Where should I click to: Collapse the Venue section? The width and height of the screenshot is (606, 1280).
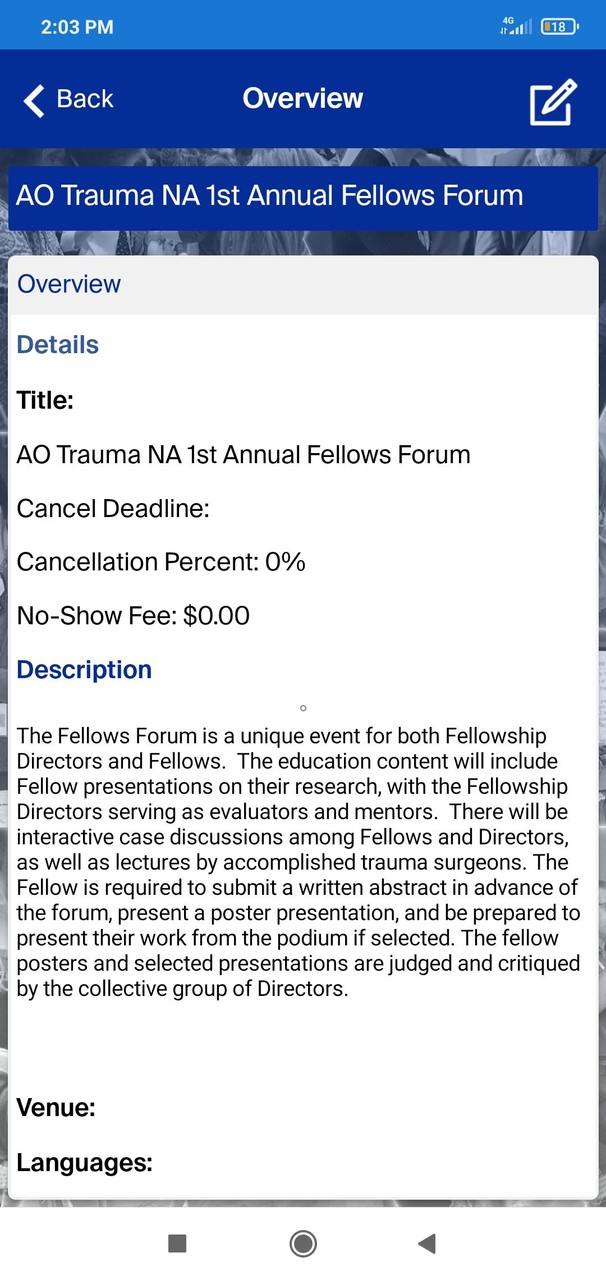(55, 1107)
